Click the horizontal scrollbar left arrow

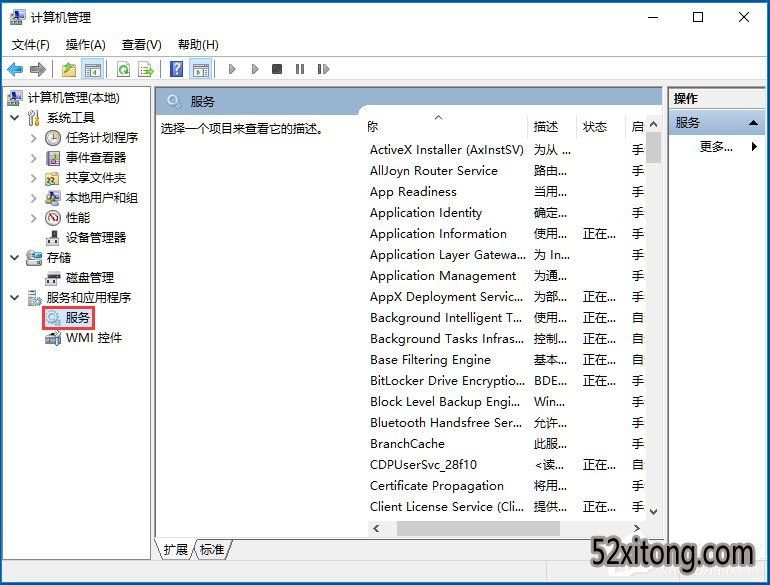376,529
